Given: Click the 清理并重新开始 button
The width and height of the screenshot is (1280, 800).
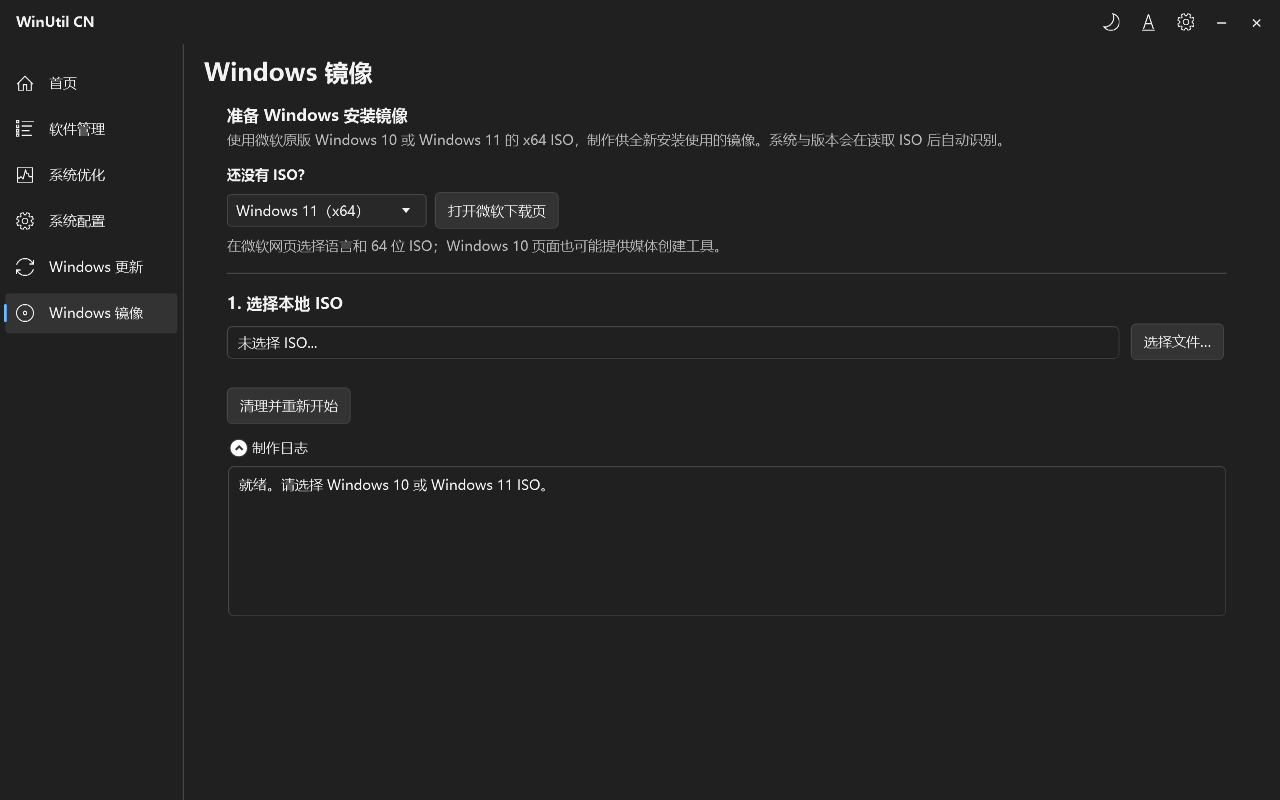Looking at the screenshot, I should click(289, 406).
